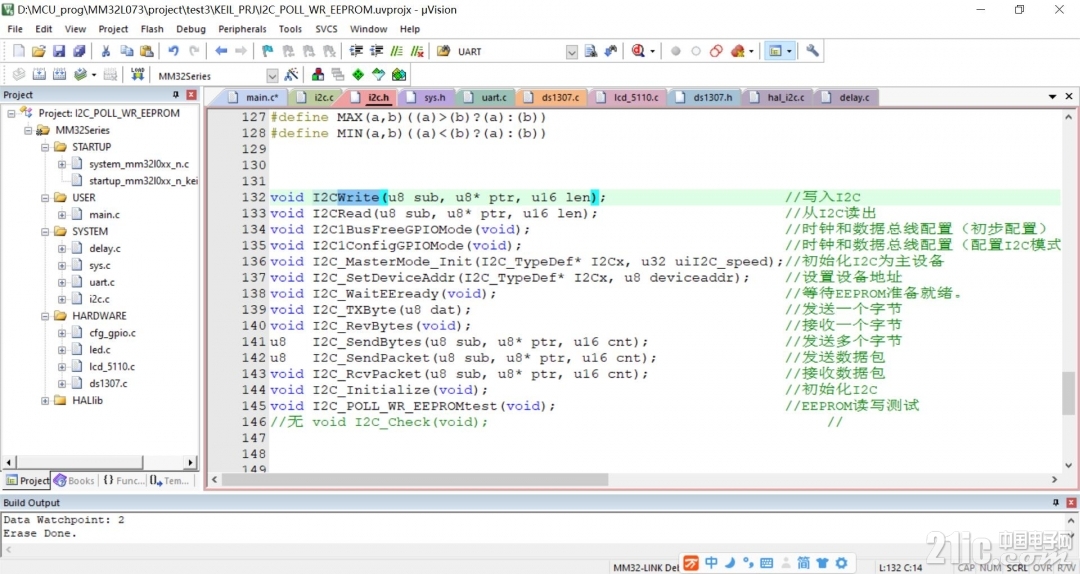
Task: Switch to the main.c* editor tab
Action: pyautogui.click(x=254, y=97)
